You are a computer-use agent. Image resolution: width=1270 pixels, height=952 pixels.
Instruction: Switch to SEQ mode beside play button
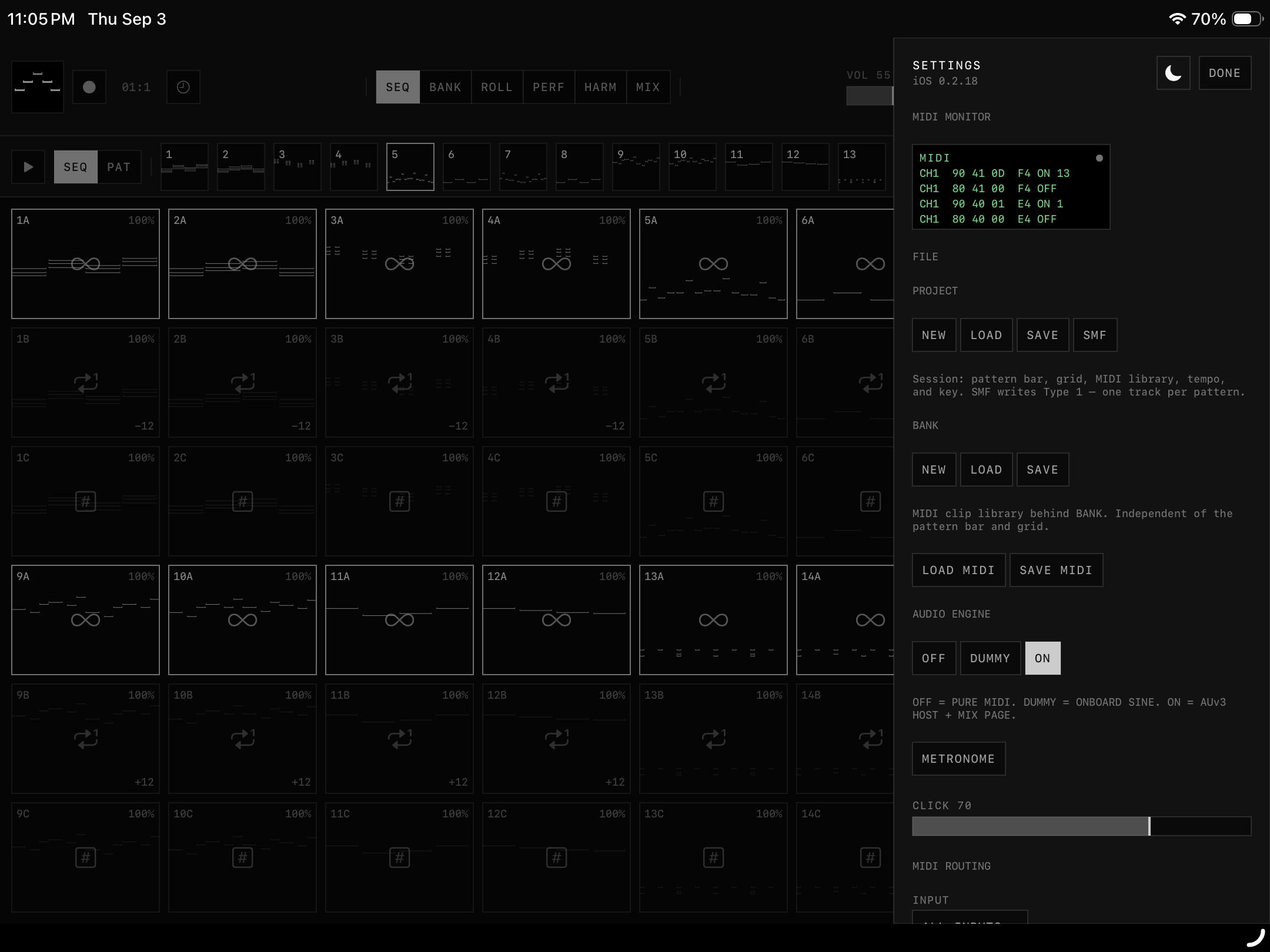tap(75, 167)
